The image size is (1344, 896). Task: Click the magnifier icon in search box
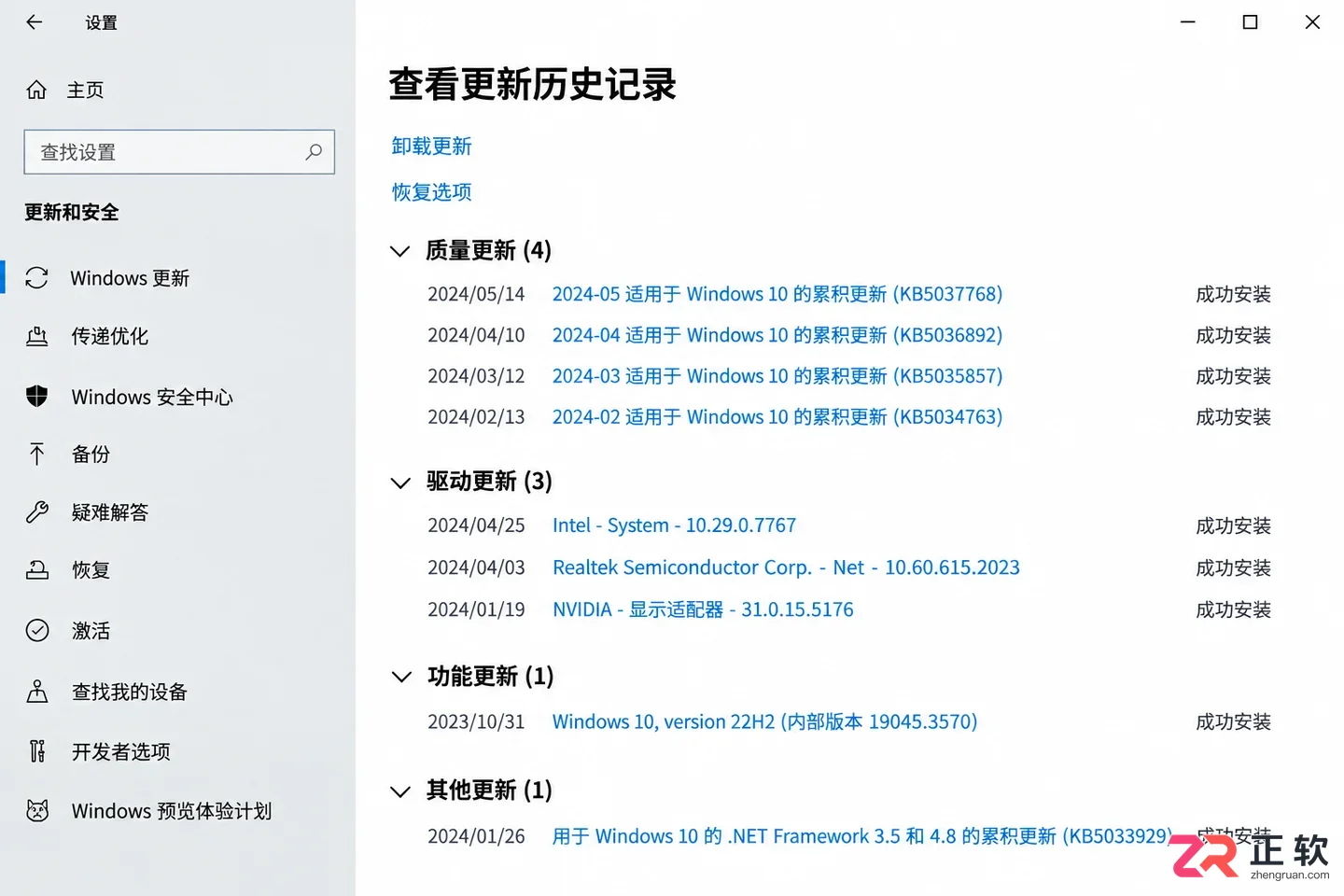click(314, 151)
